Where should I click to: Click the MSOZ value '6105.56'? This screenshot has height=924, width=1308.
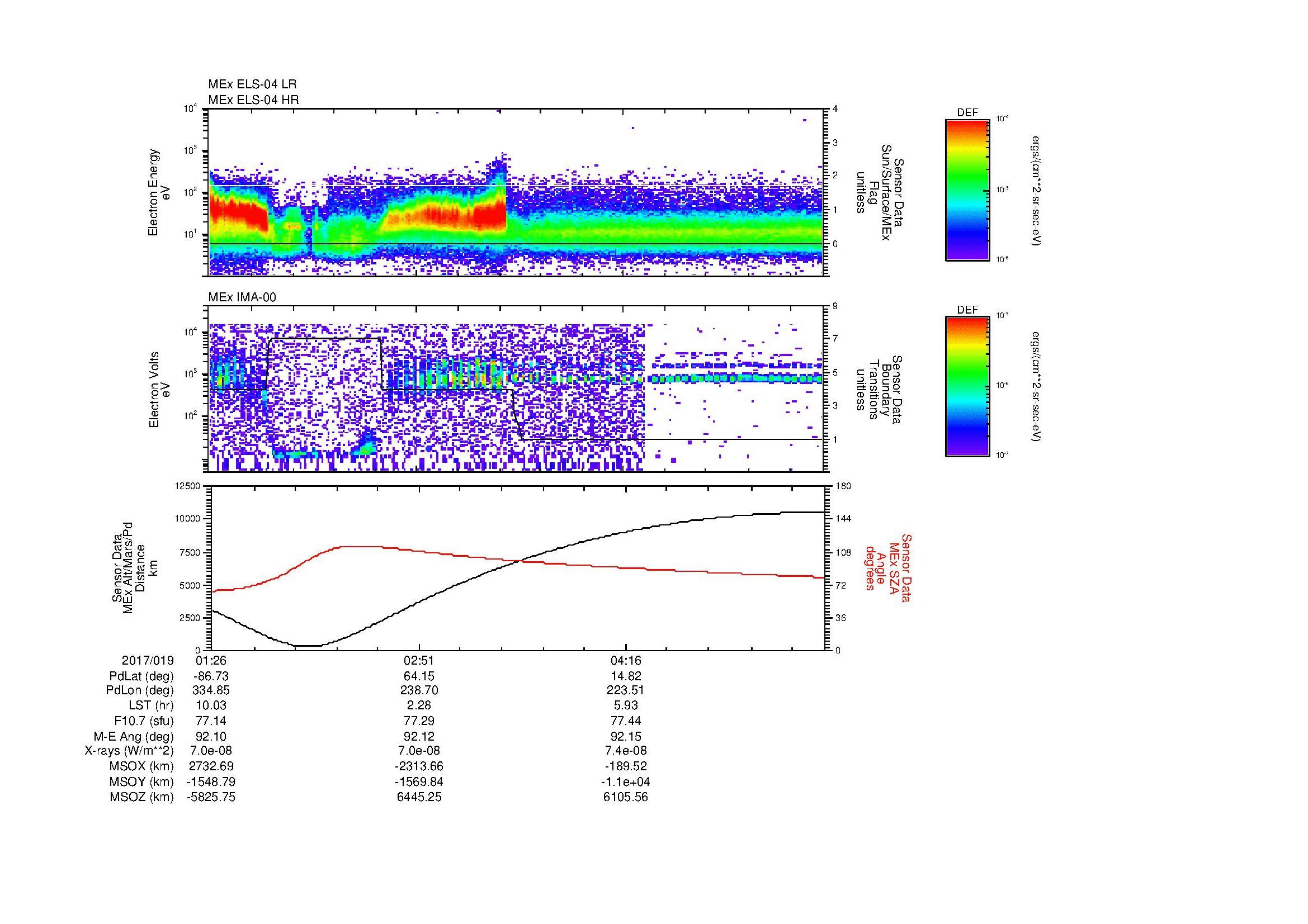pyautogui.click(x=626, y=797)
